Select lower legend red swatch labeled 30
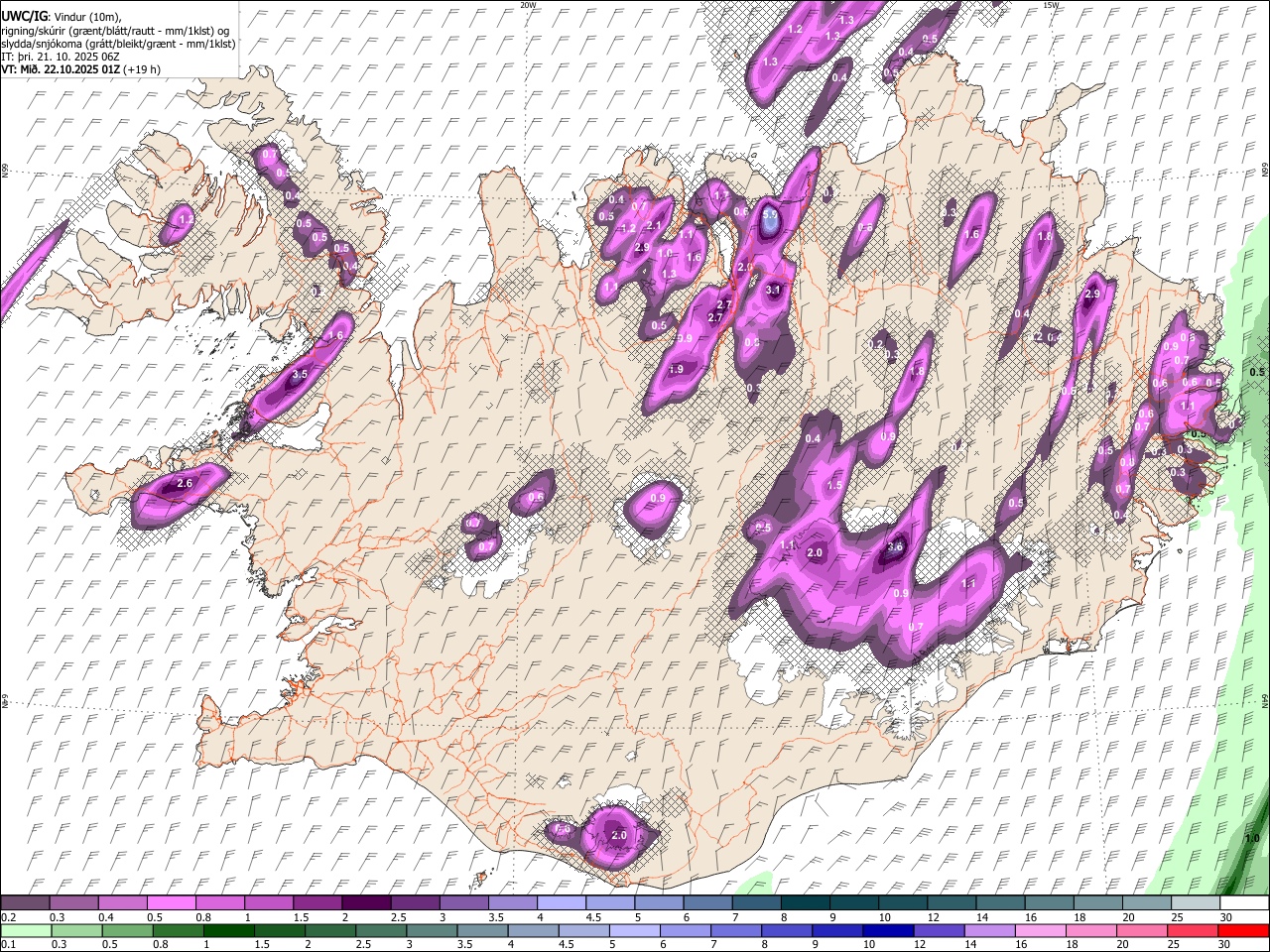The image size is (1270, 952). 1244,930
